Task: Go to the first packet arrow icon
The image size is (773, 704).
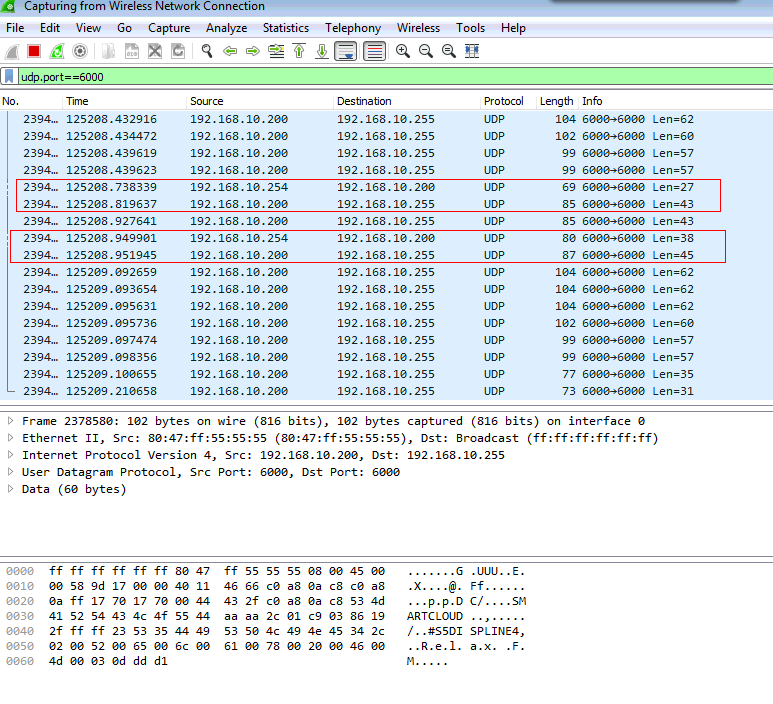Action: click(298, 51)
